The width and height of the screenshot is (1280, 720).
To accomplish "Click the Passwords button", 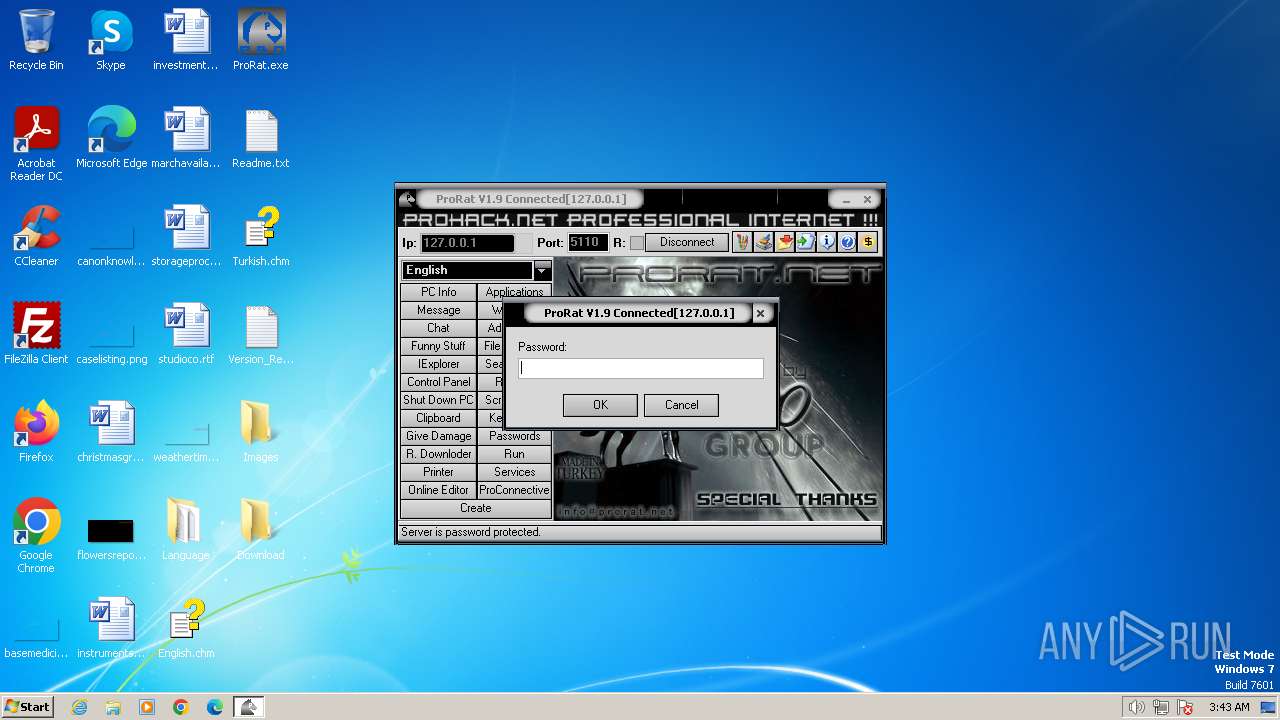I will click(x=514, y=436).
